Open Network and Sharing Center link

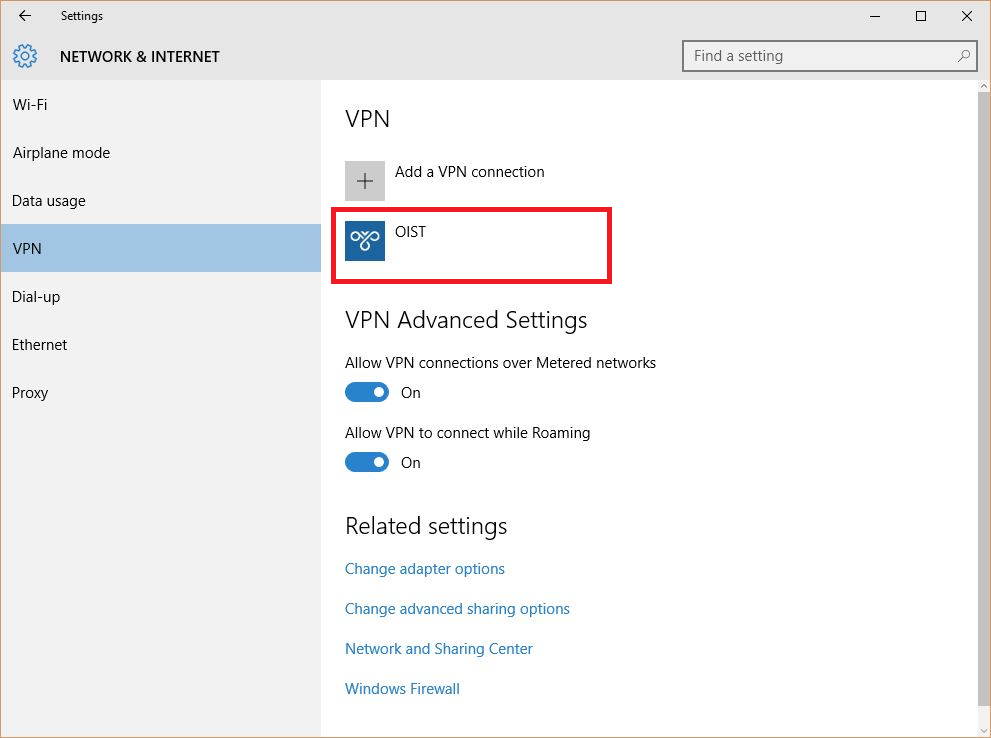tap(439, 649)
